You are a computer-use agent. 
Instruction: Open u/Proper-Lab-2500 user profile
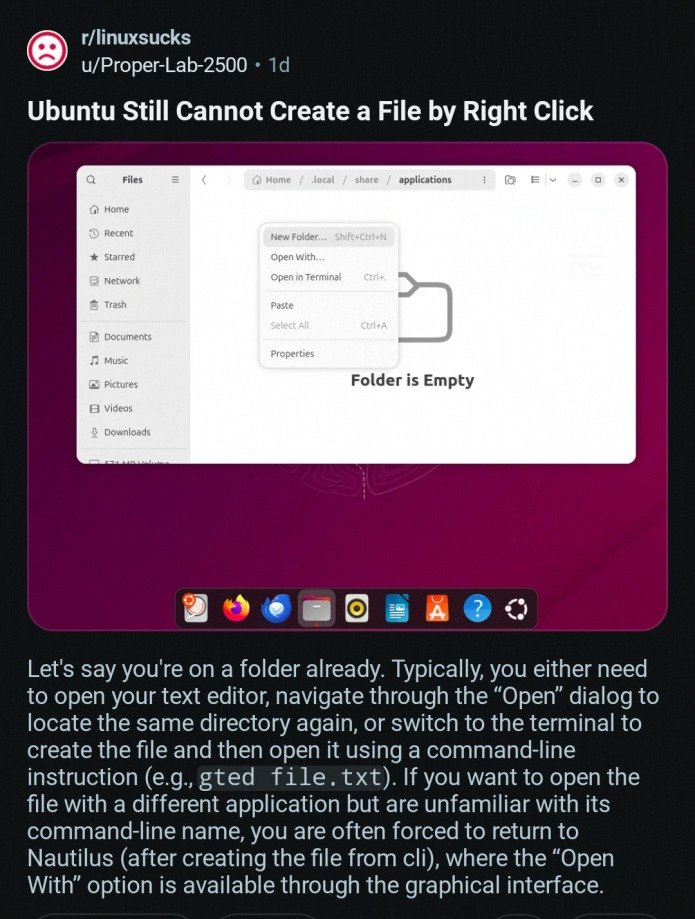[x=164, y=64]
